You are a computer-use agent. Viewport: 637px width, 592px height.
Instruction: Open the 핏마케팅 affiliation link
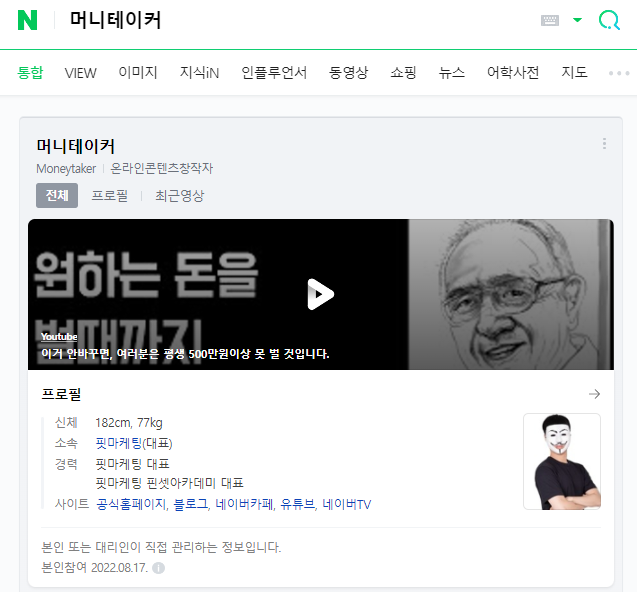point(118,443)
